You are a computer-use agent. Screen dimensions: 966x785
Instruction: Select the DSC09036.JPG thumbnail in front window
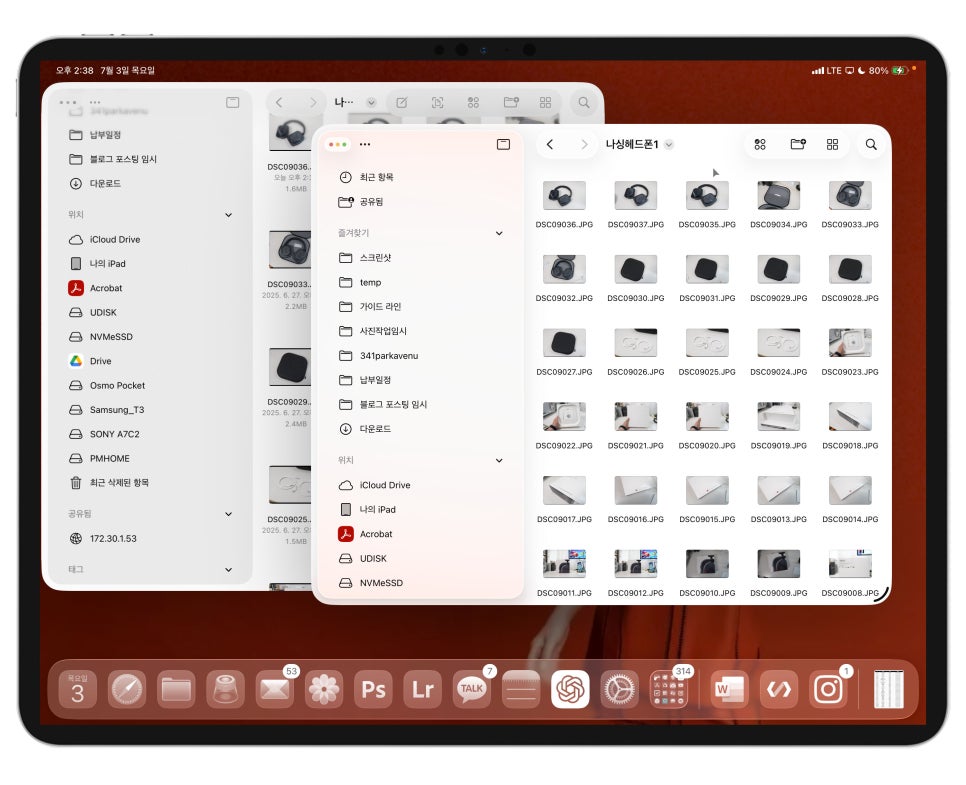[x=564, y=195]
